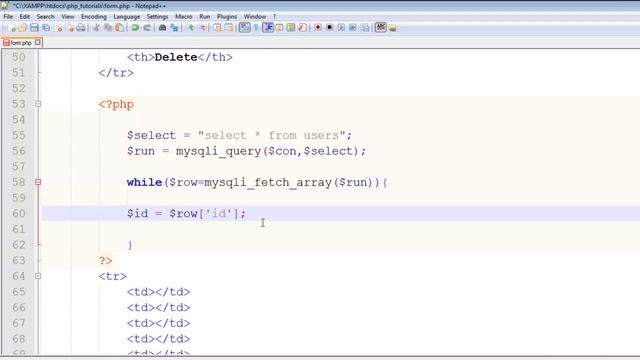Open the View menu
This screenshot has width=640, height=360.
click(68, 17)
